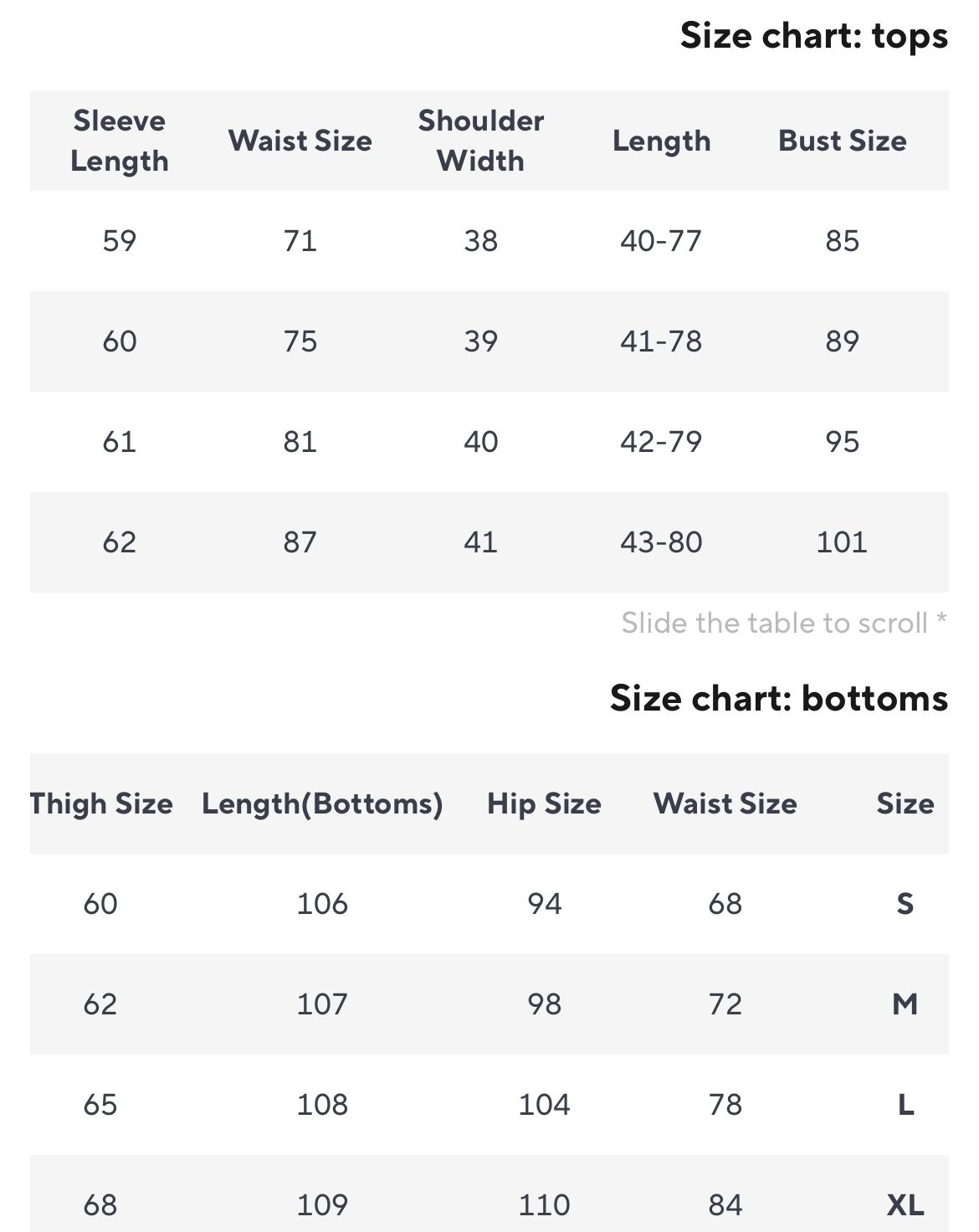Click bottoms length value 106
Image resolution: width=979 pixels, height=1232 pixels.
(322, 904)
